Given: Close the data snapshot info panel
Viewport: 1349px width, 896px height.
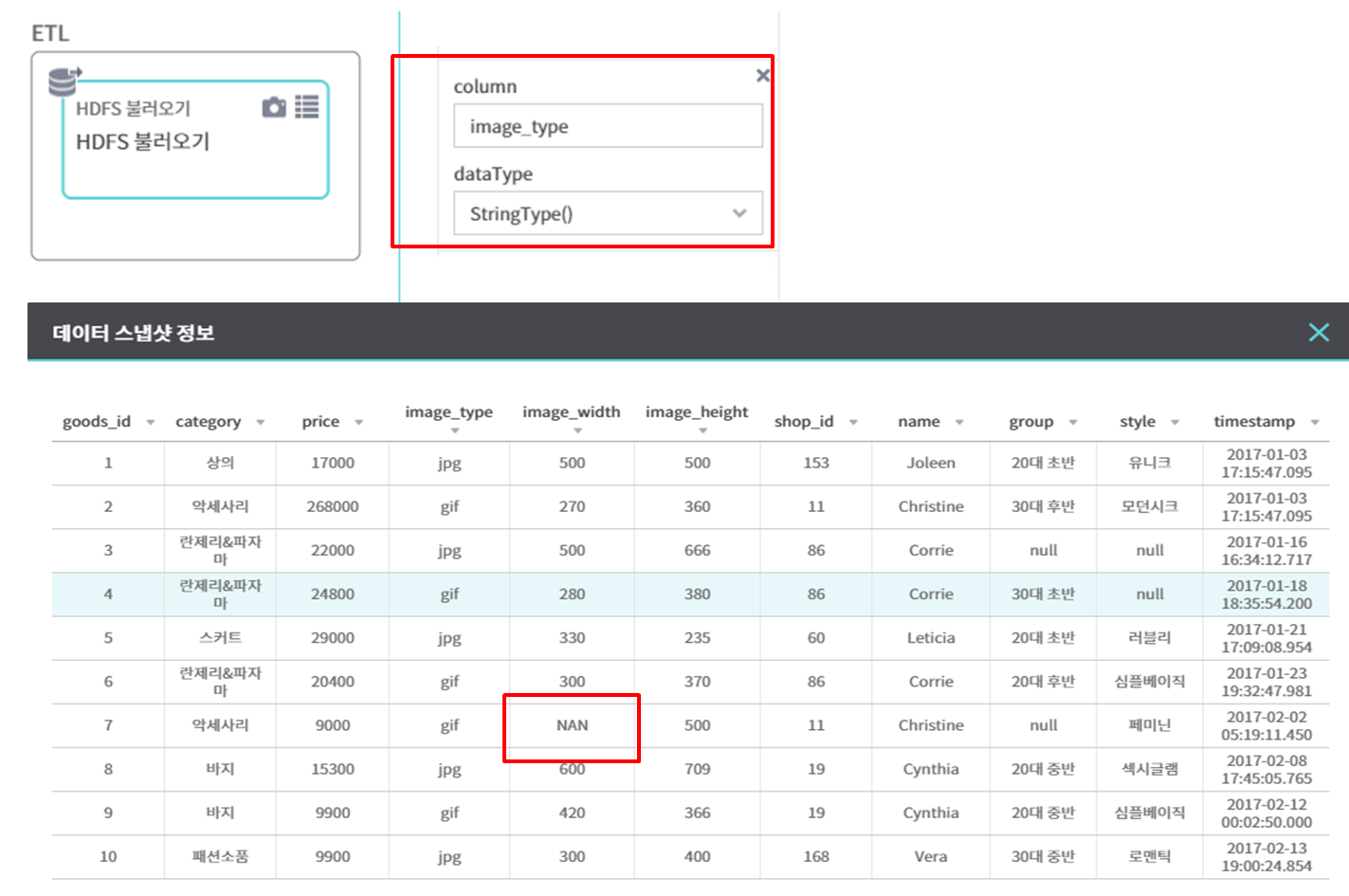Looking at the screenshot, I should 1319,332.
